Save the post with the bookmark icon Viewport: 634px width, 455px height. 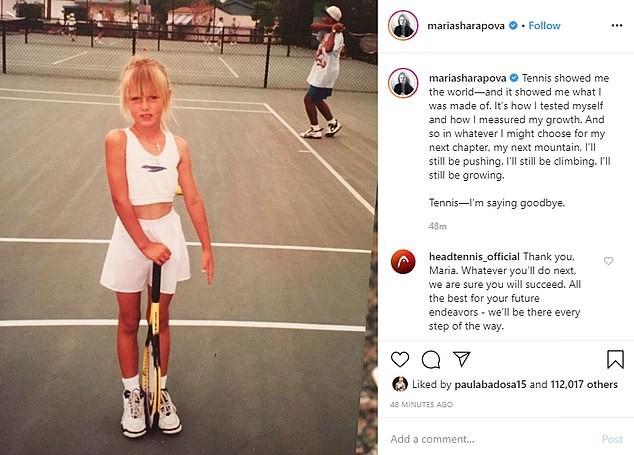(615, 359)
